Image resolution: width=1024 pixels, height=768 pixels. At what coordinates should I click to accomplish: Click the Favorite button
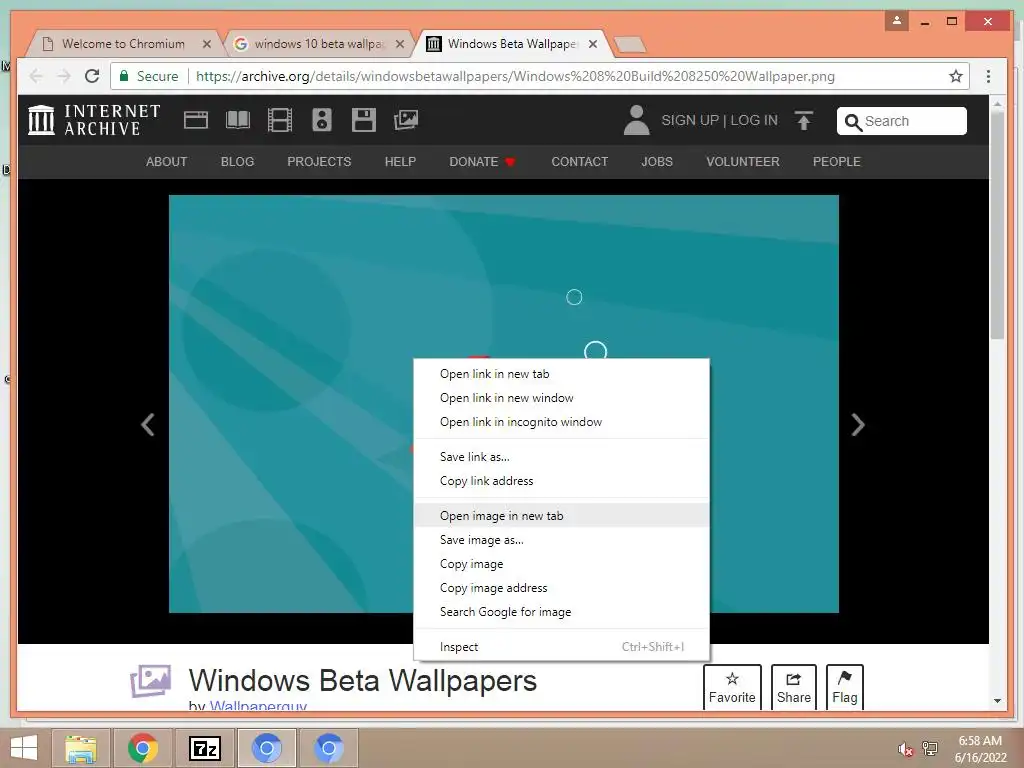732,687
